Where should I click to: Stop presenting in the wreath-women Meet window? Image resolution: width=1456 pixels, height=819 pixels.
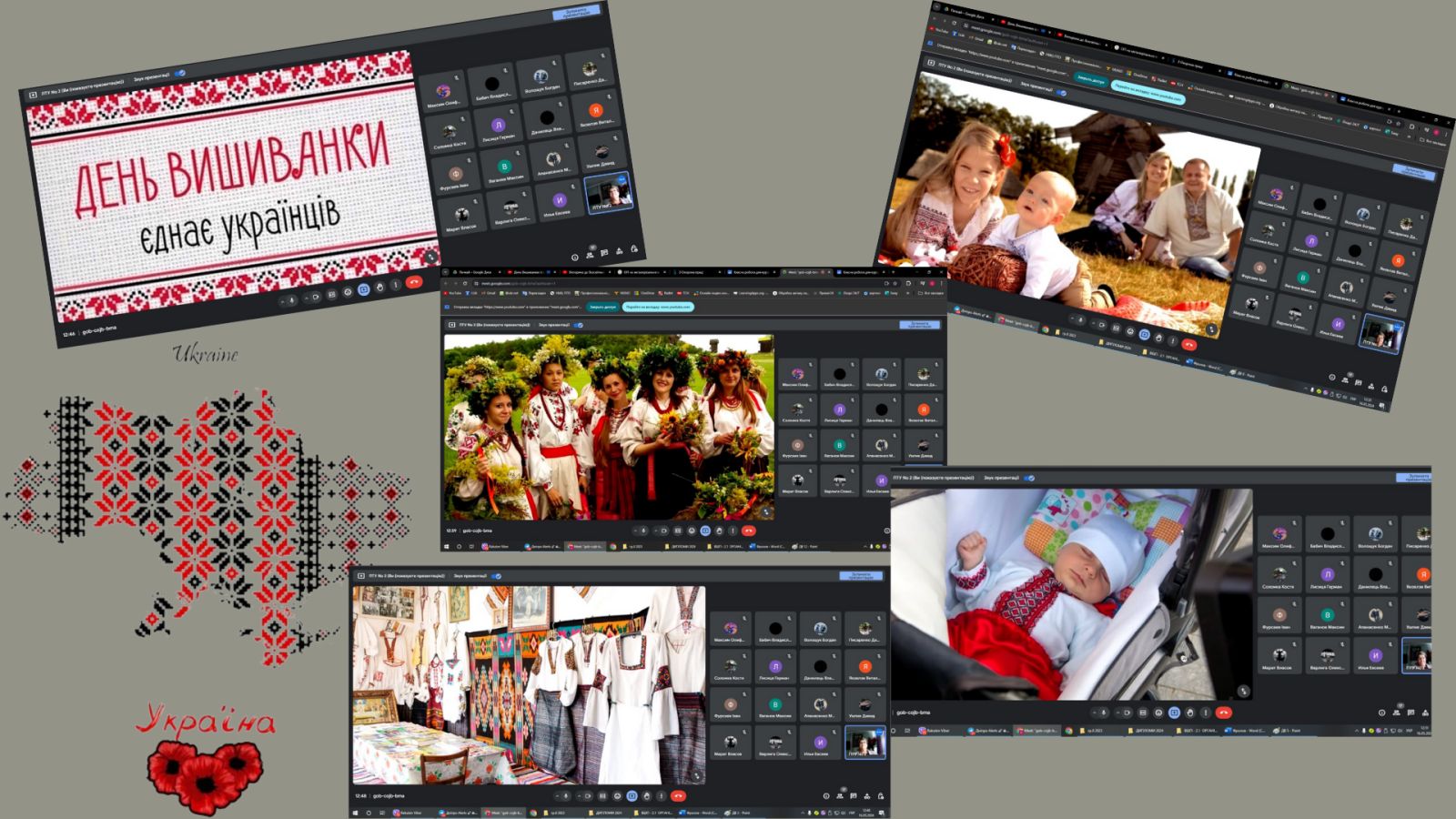919,325
